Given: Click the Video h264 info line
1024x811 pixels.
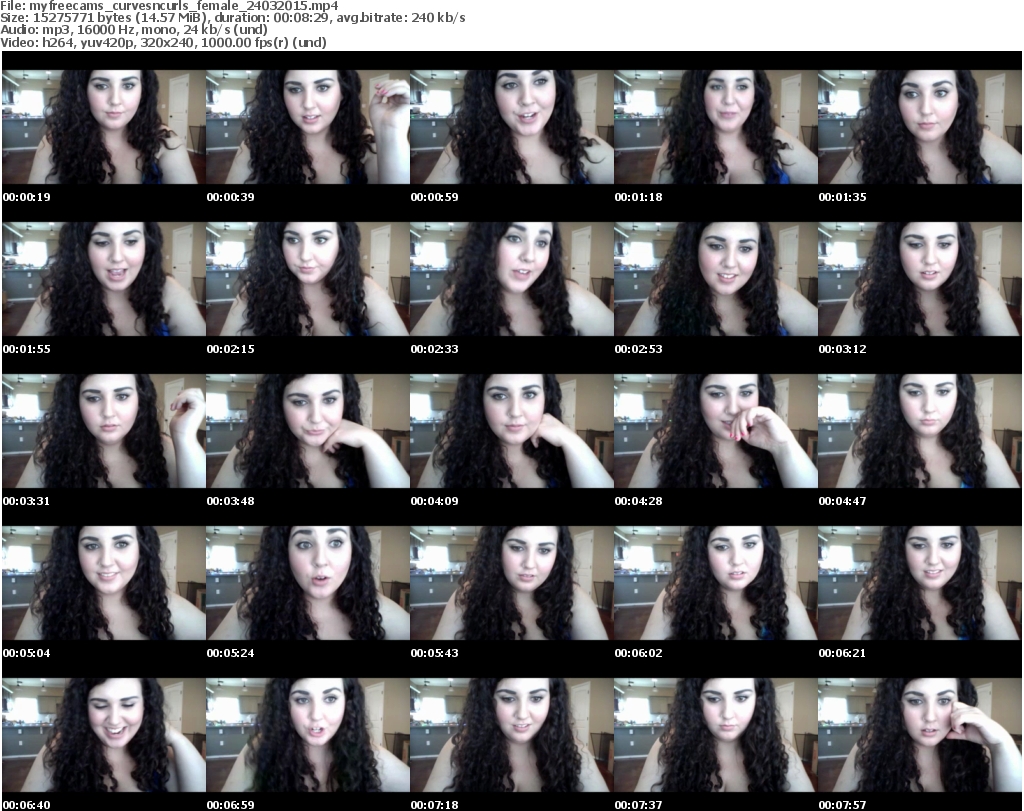Looking at the screenshot, I should tap(163, 42).
